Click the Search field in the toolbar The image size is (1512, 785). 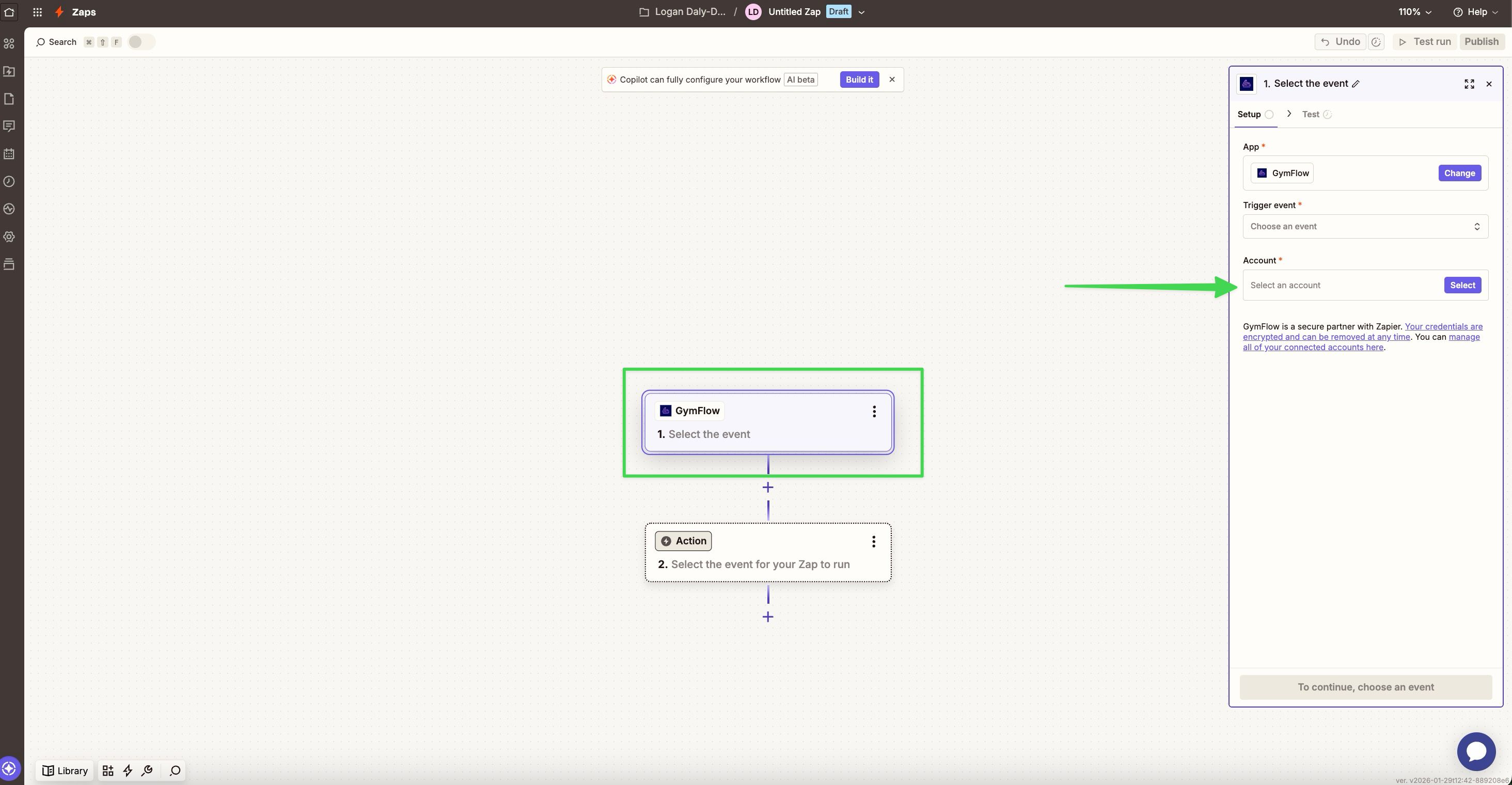click(x=56, y=42)
